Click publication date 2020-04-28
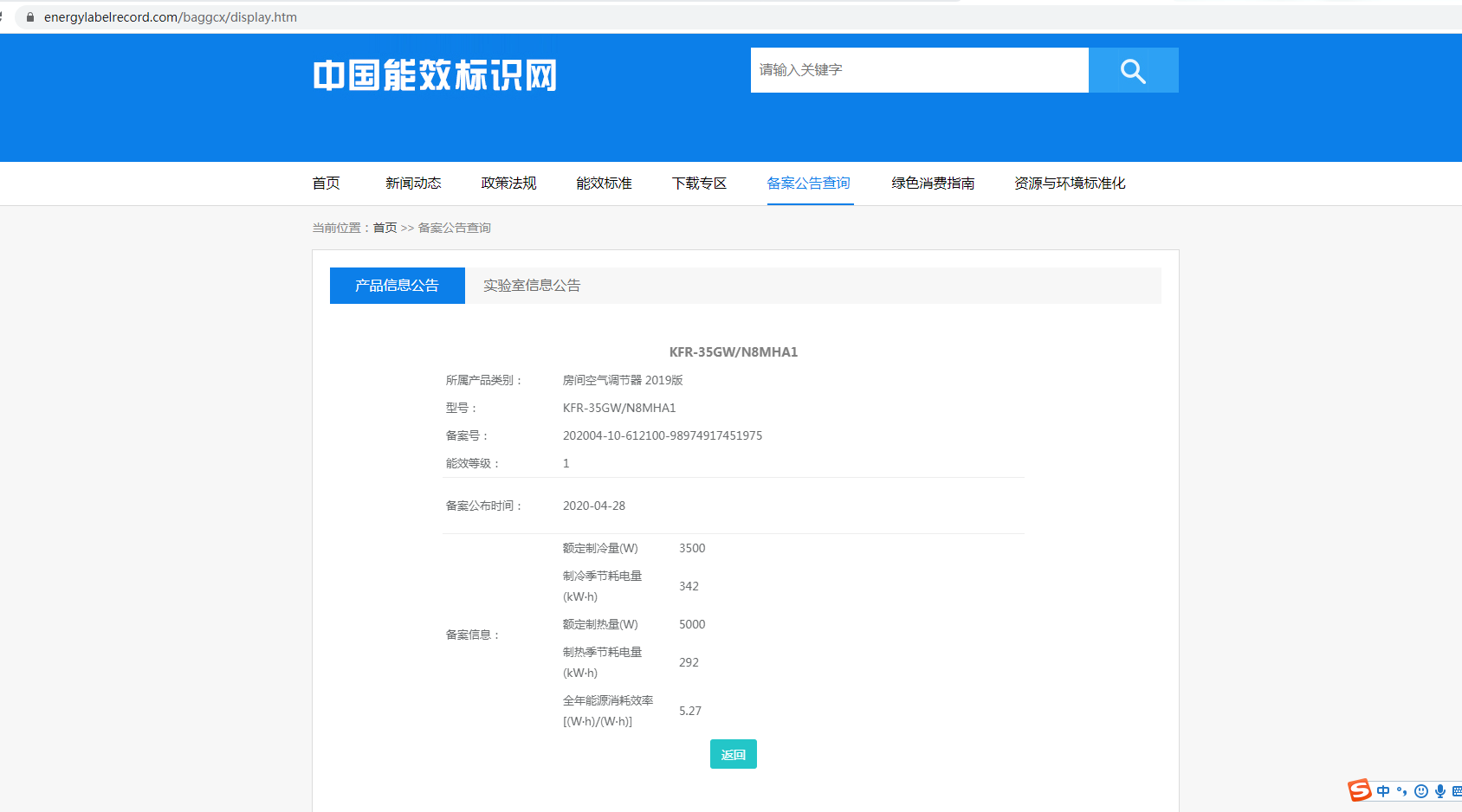The image size is (1462, 812). 594,506
